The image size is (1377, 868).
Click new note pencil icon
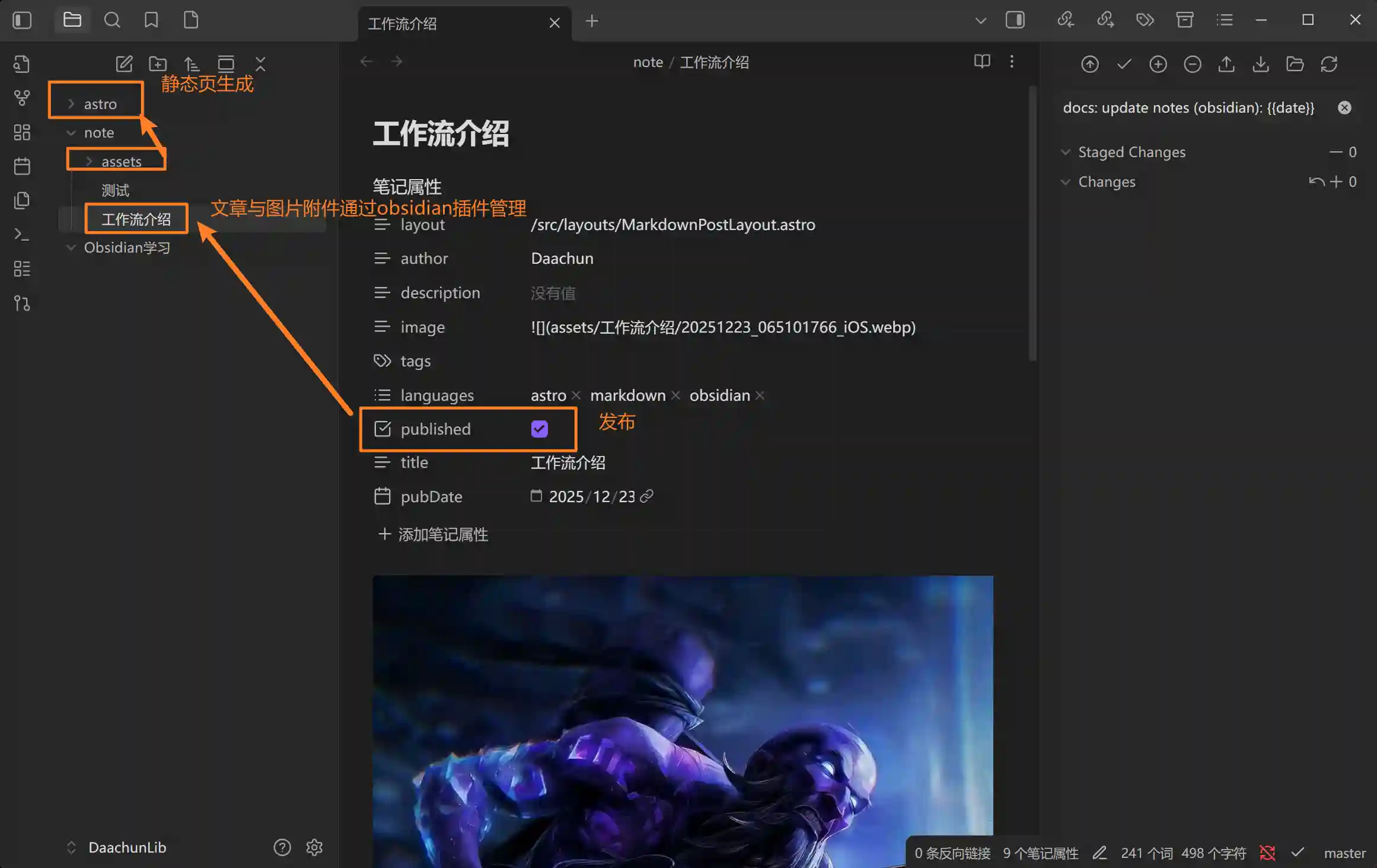tap(124, 64)
